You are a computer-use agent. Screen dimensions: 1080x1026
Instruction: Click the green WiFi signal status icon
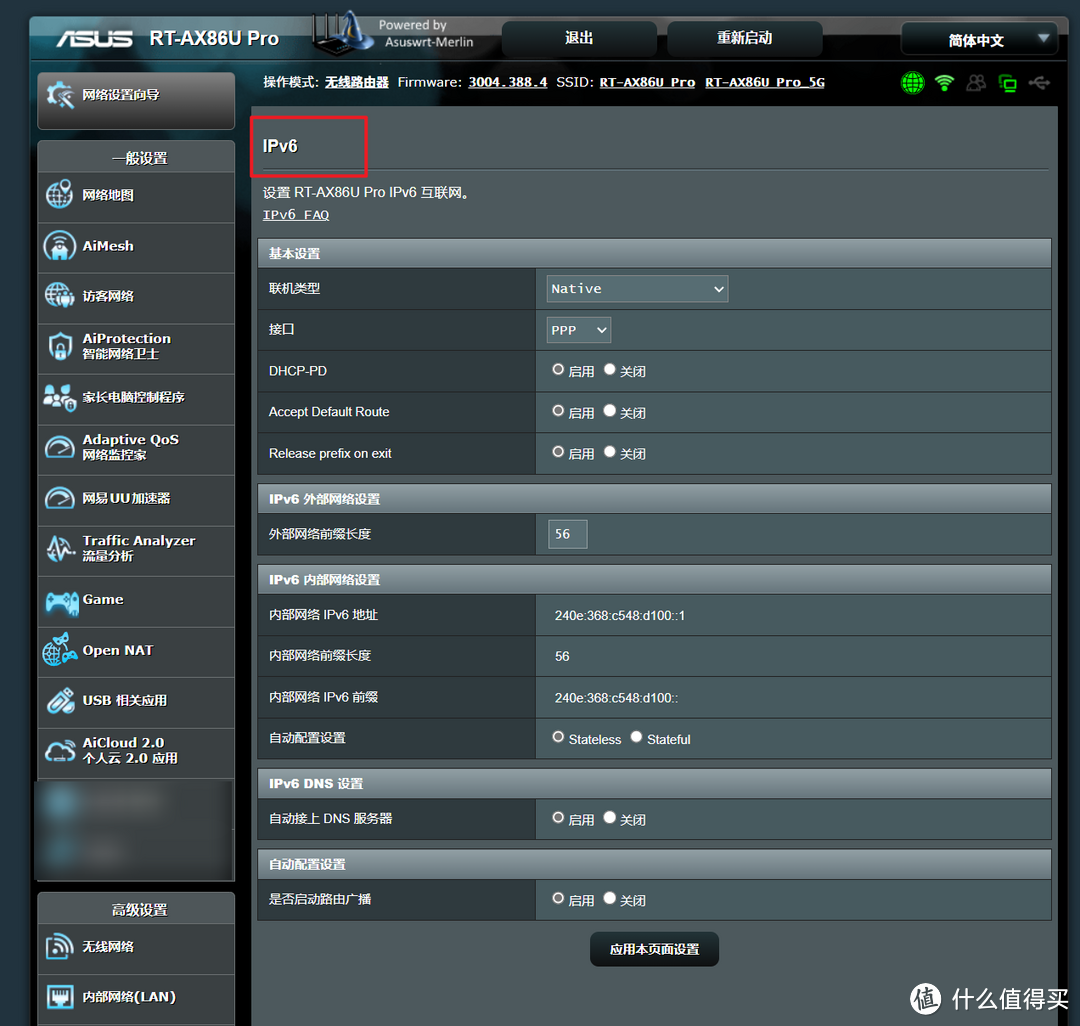click(x=944, y=83)
